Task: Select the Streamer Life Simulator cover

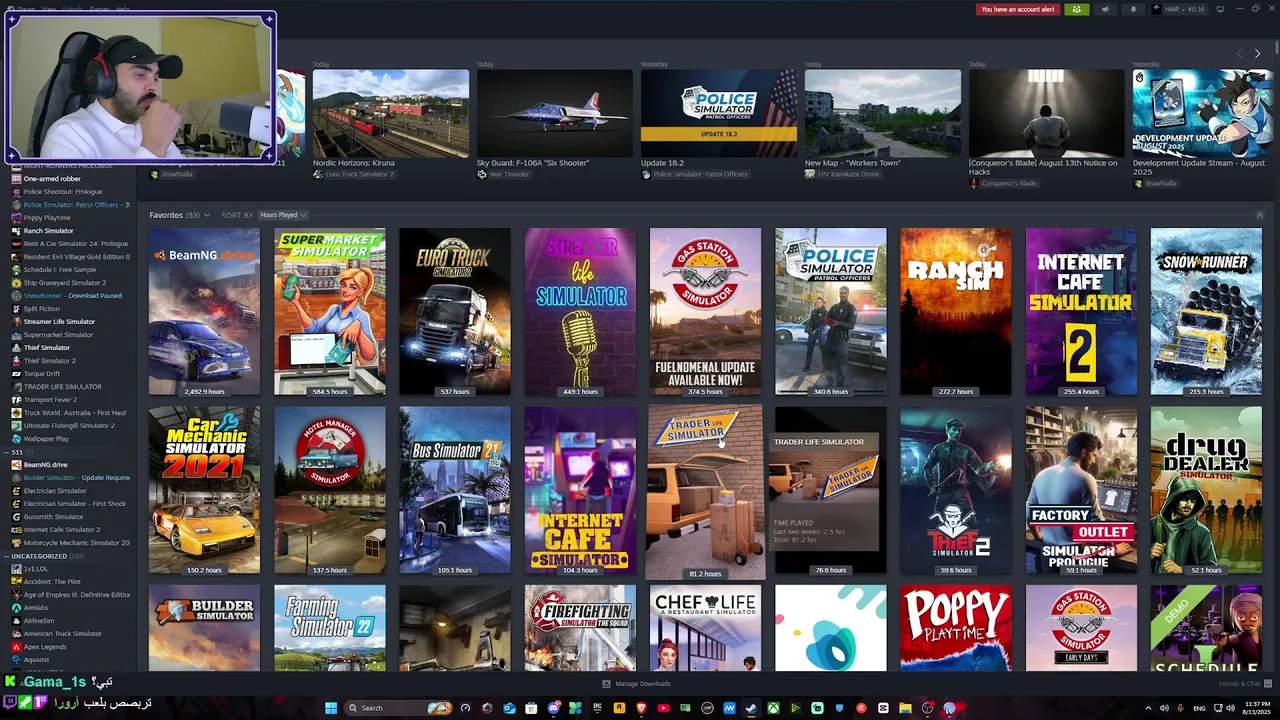Action: tap(580, 311)
